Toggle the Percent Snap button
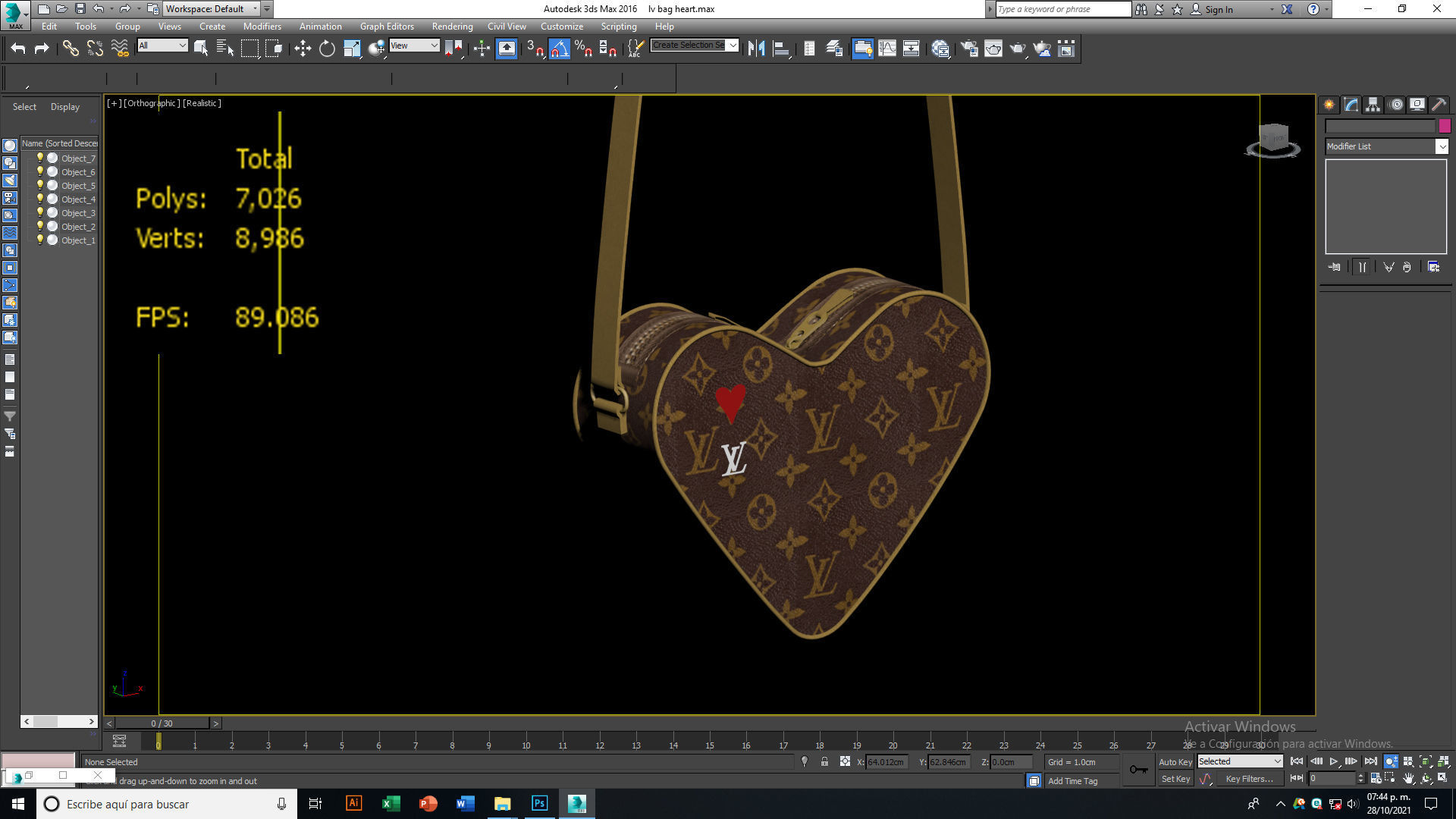The image size is (1456, 819). pos(583,49)
